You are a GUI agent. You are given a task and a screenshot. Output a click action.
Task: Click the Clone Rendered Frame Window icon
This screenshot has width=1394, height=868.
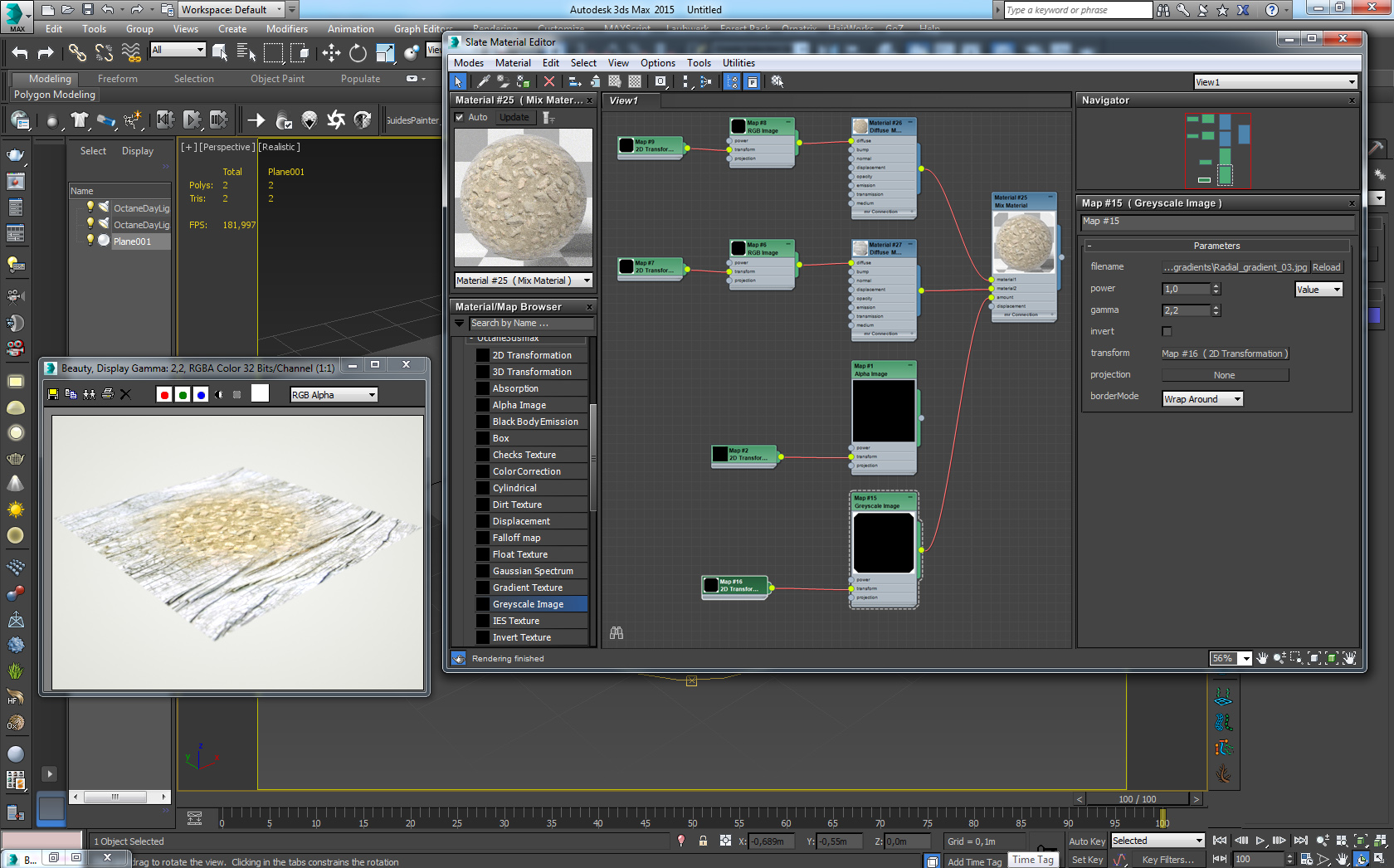[89, 395]
